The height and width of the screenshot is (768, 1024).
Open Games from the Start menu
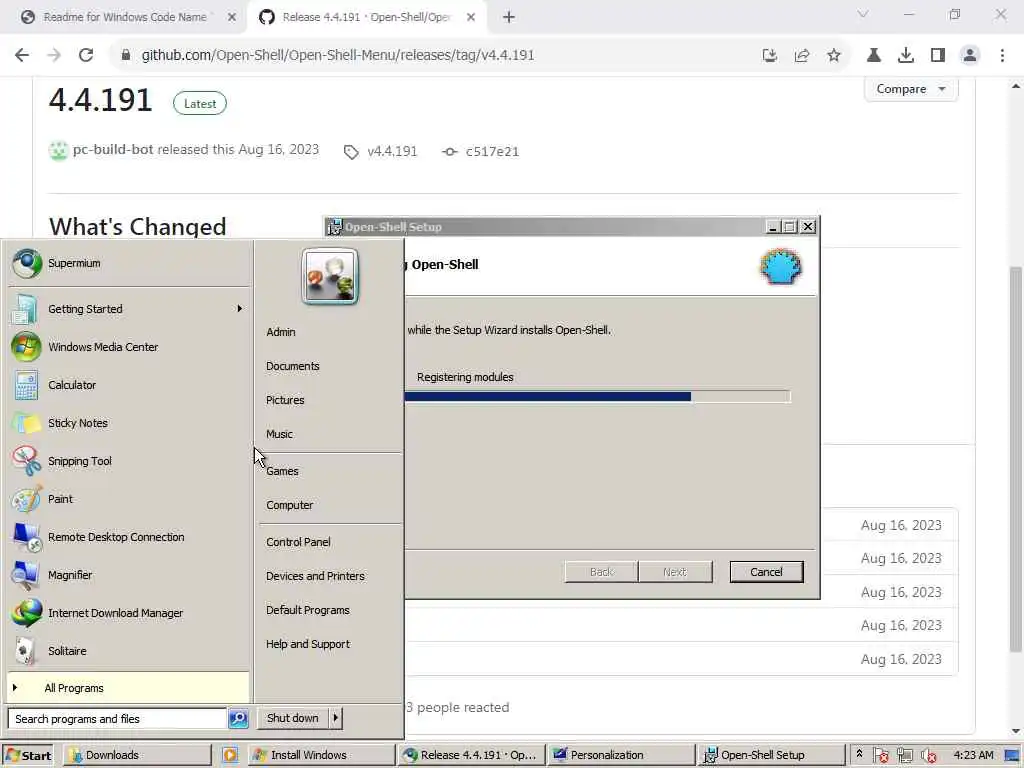coord(282,471)
